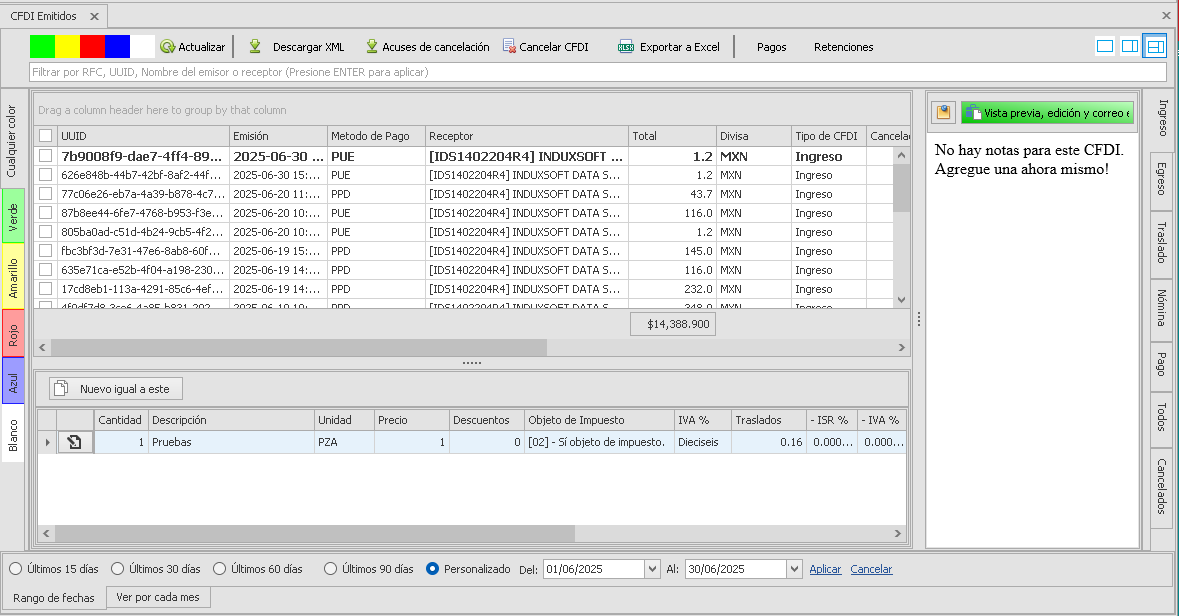Switch to the Ver por cada mes tab
This screenshot has height=616, width=1179.
tap(158, 597)
